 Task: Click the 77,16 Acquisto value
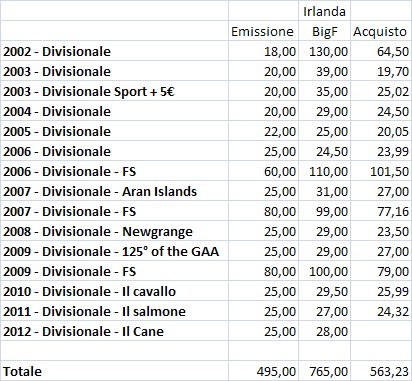[381, 211]
